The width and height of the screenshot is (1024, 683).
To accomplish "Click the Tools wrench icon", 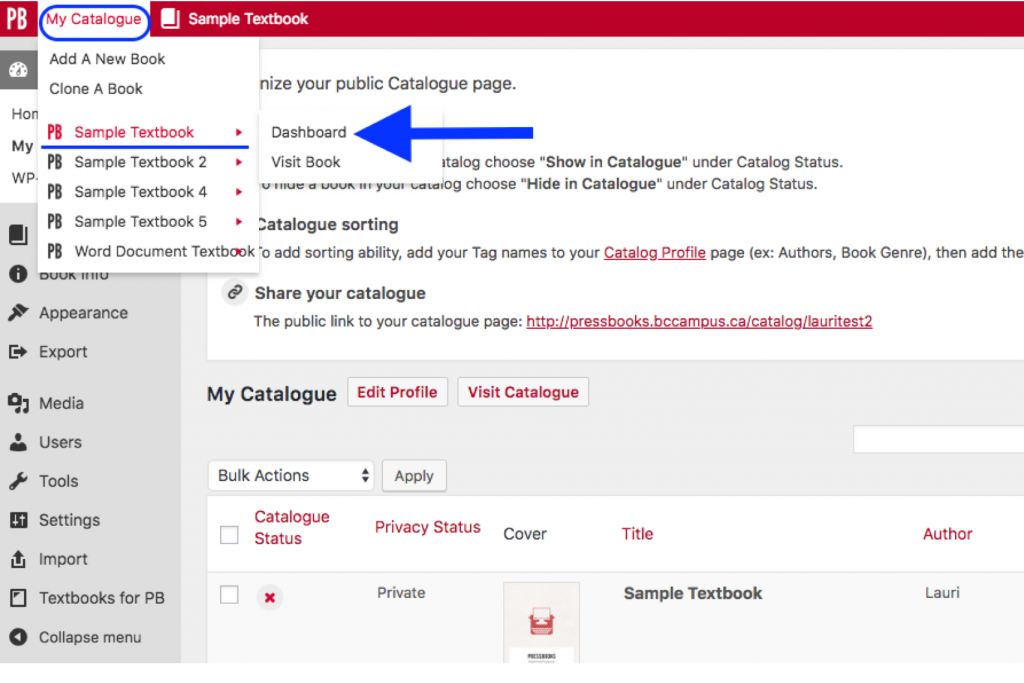I will click(18, 481).
